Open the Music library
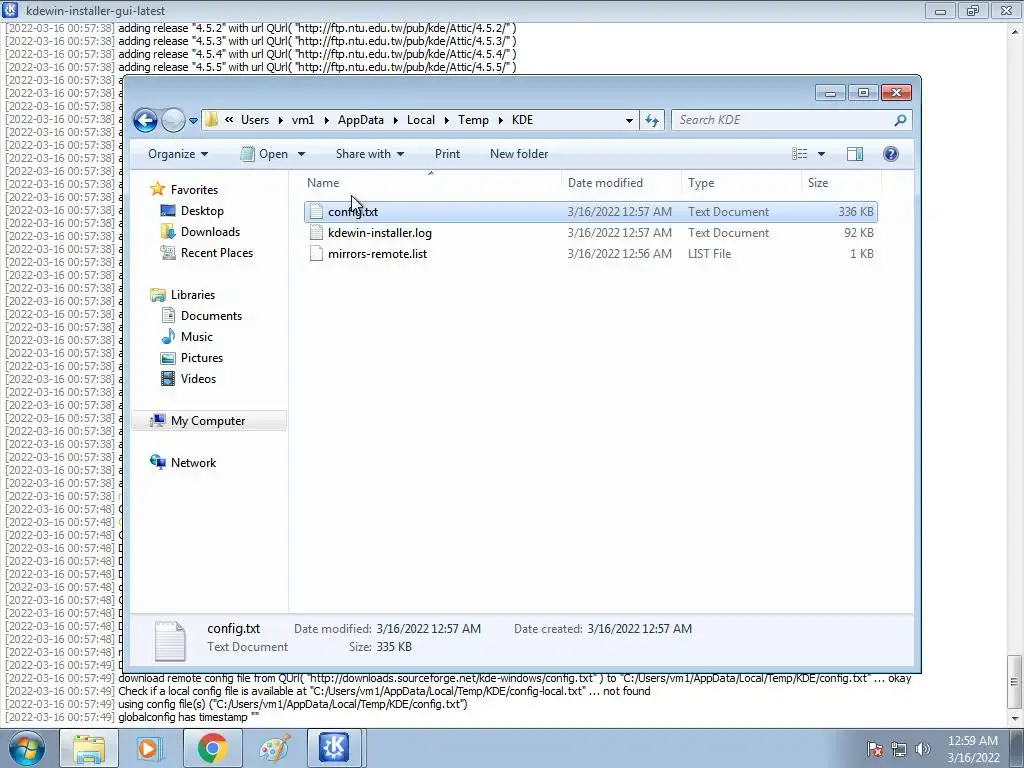 pyautogui.click(x=197, y=337)
